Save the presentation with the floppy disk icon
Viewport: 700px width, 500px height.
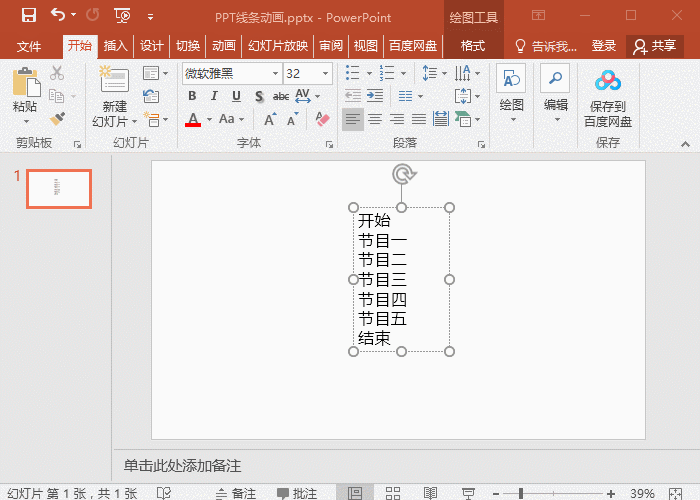click(29, 16)
